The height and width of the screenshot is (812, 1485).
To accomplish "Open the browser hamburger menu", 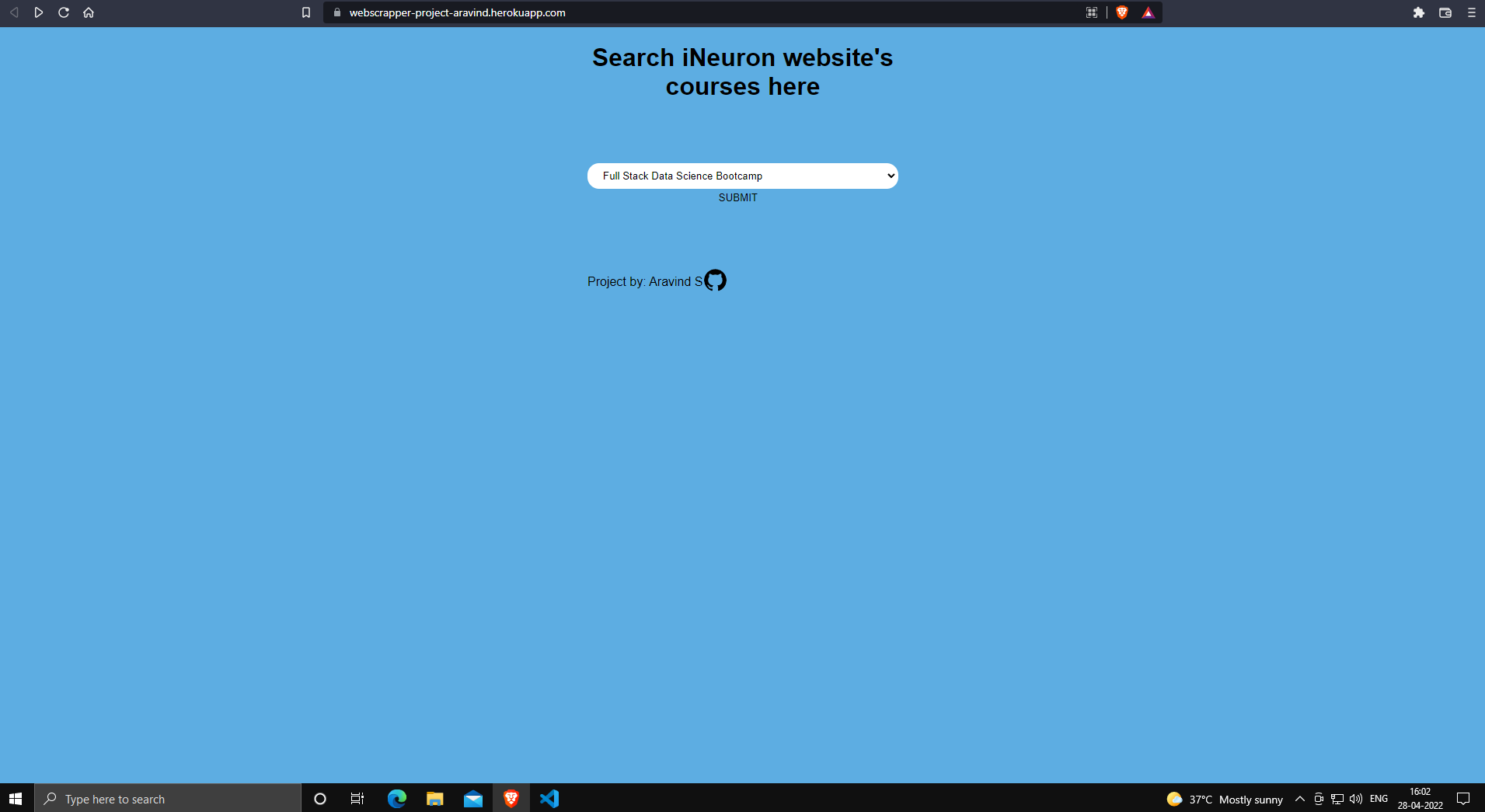I will coord(1472,12).
